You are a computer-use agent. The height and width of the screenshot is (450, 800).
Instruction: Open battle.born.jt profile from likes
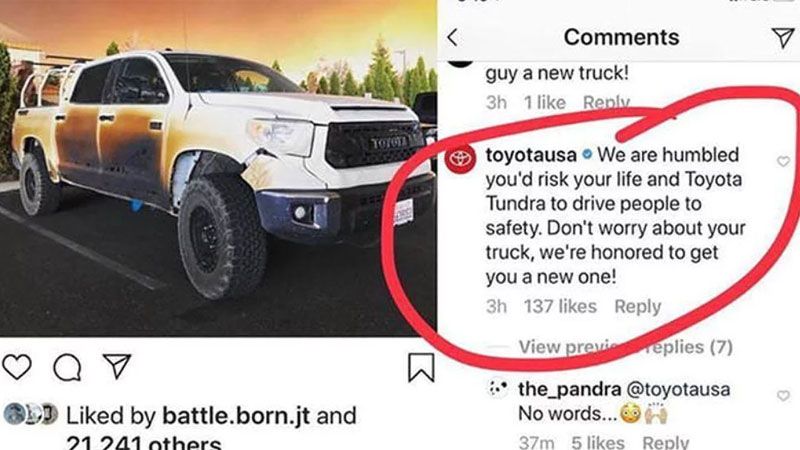[236, 416]
